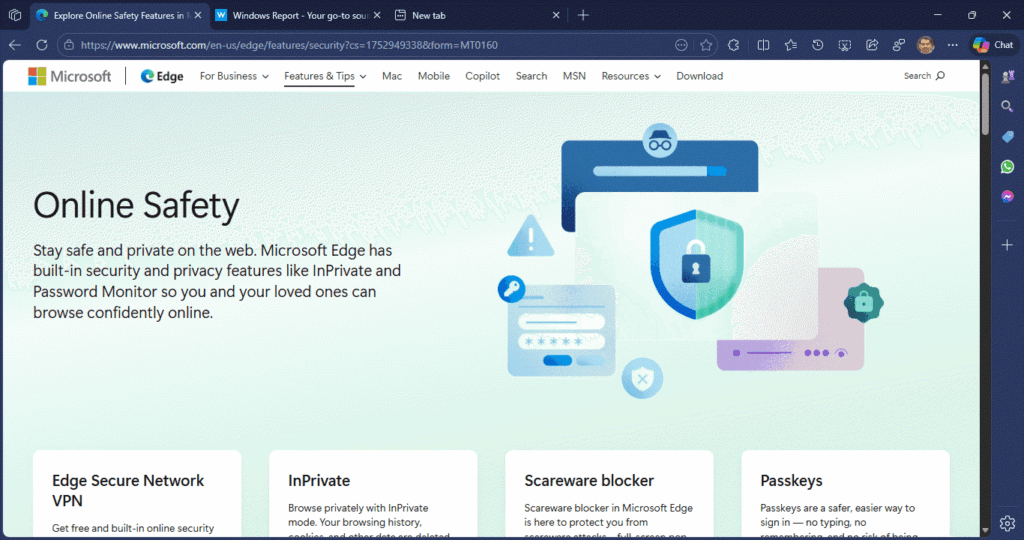Open WhatsApp in the sidebar
The height and width of the screenshot is (540, 1024).
1007,166
